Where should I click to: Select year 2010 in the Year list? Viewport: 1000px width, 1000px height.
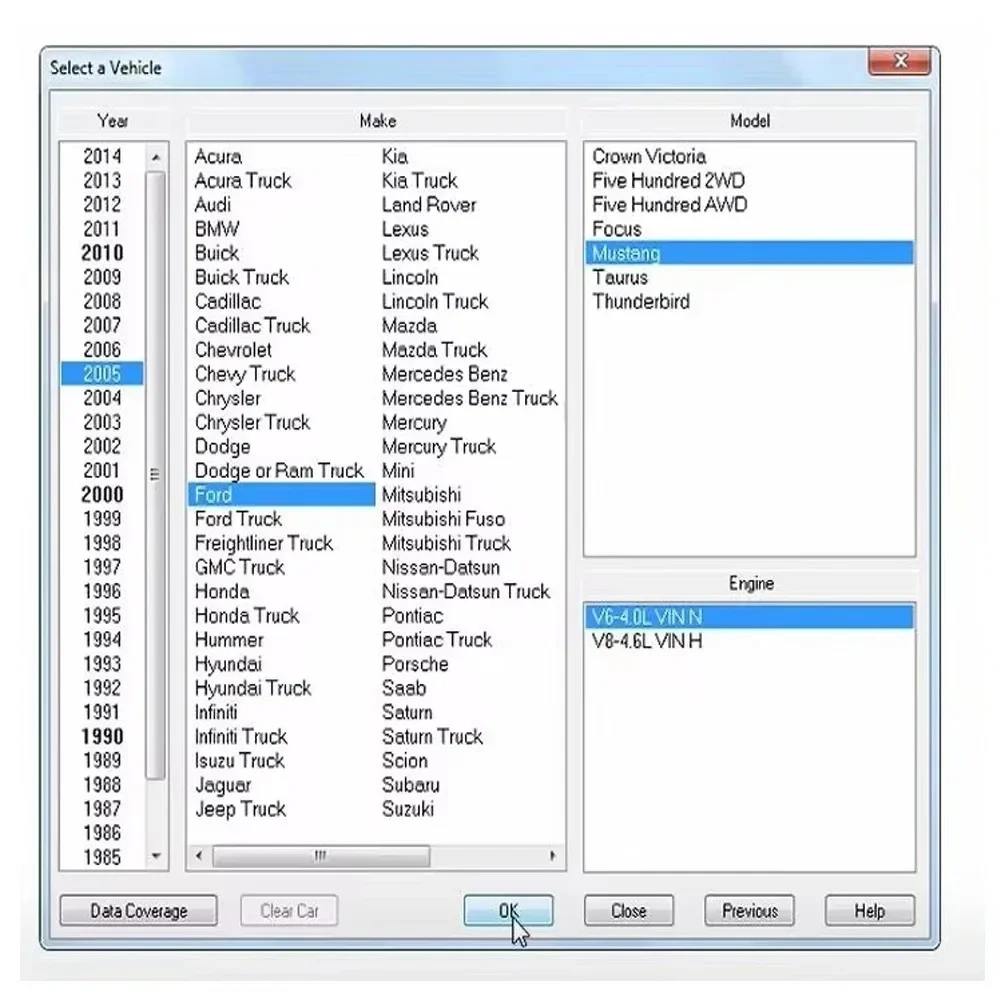102,253
